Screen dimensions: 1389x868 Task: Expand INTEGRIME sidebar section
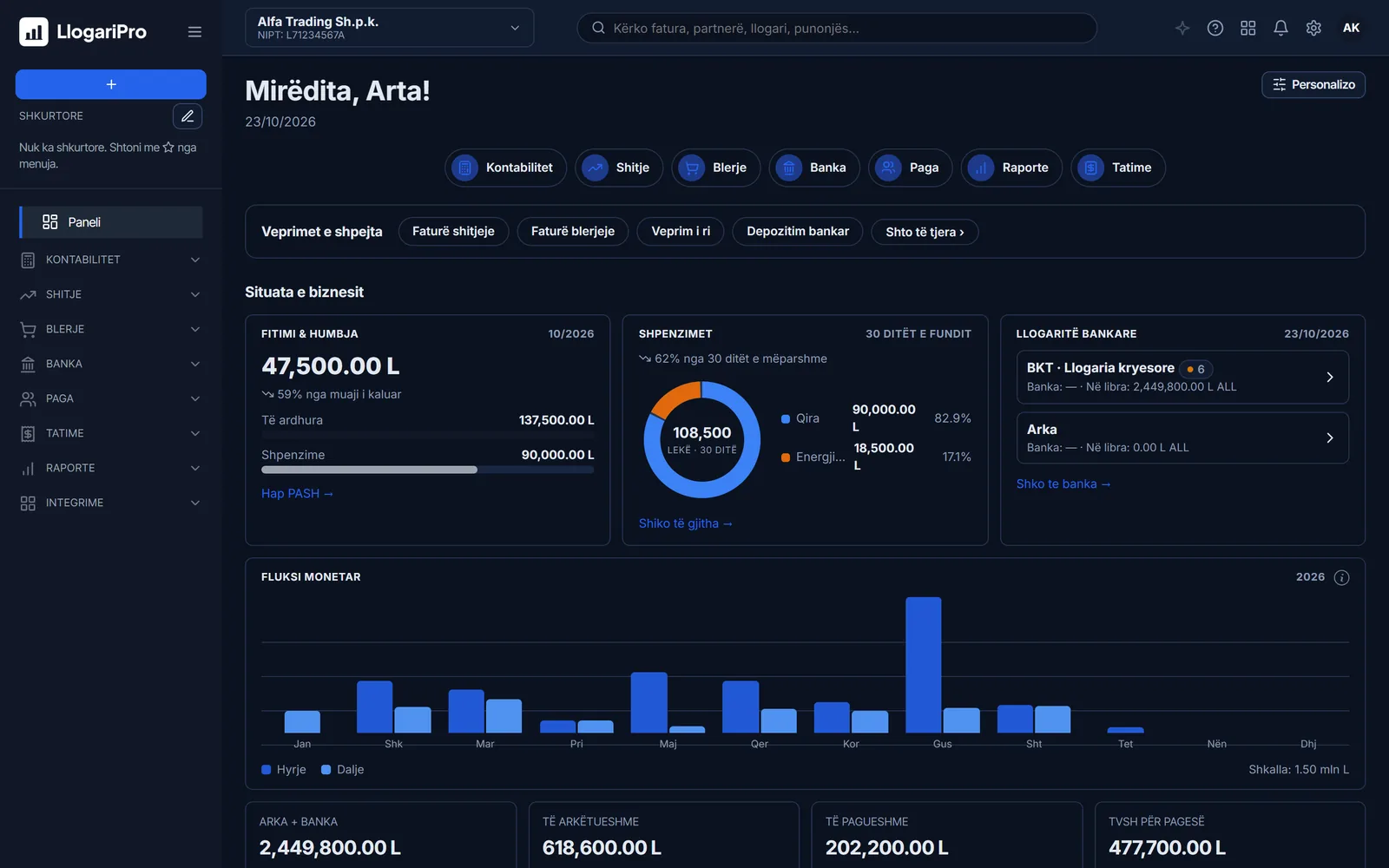[111, 503]
